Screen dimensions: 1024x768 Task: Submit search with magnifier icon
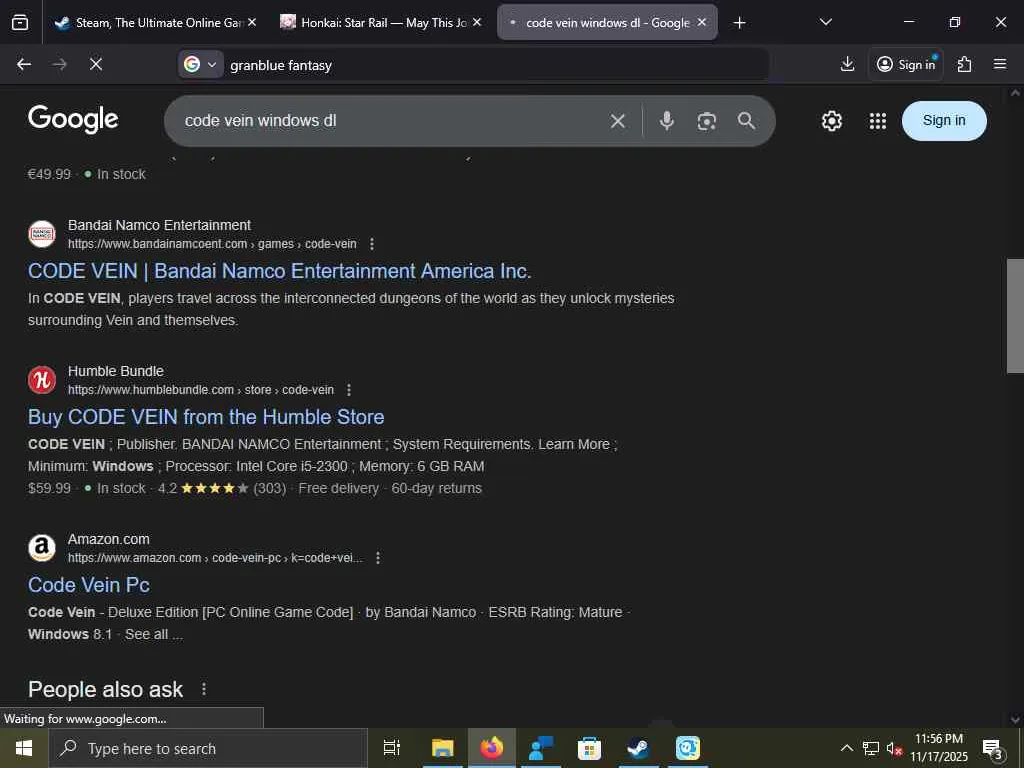pyautogui.click(x=746, y=121)
